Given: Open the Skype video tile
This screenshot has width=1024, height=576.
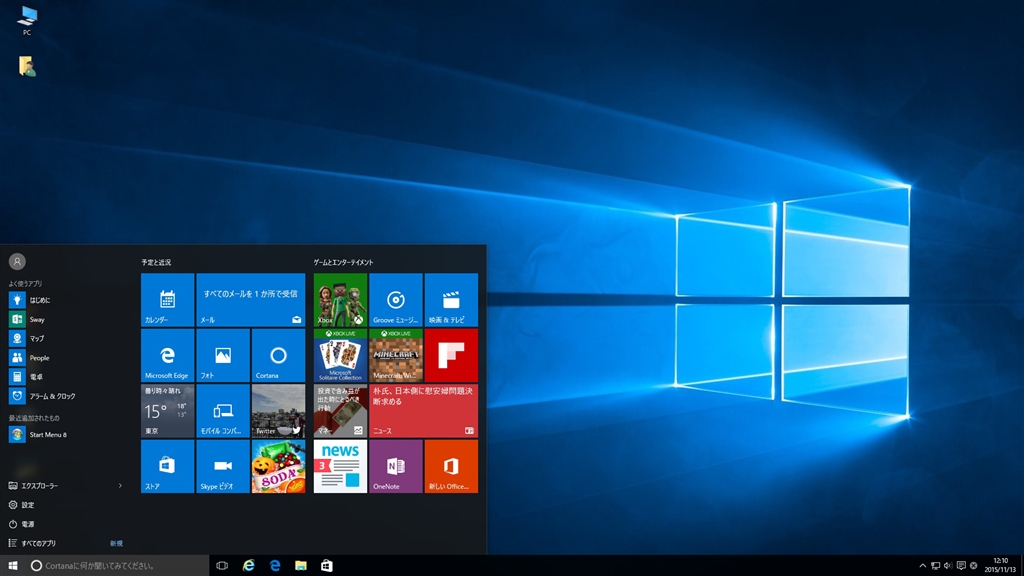Looking at the screenshot, I should (x=222, y=466).
